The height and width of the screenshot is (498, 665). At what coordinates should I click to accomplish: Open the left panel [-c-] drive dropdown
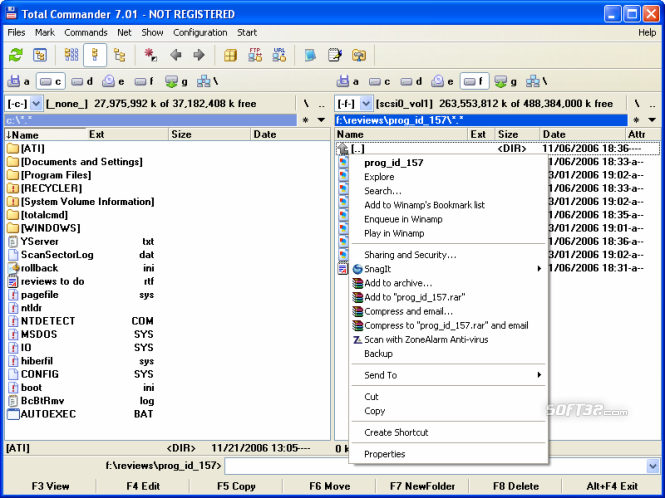[x=36, y=104]
